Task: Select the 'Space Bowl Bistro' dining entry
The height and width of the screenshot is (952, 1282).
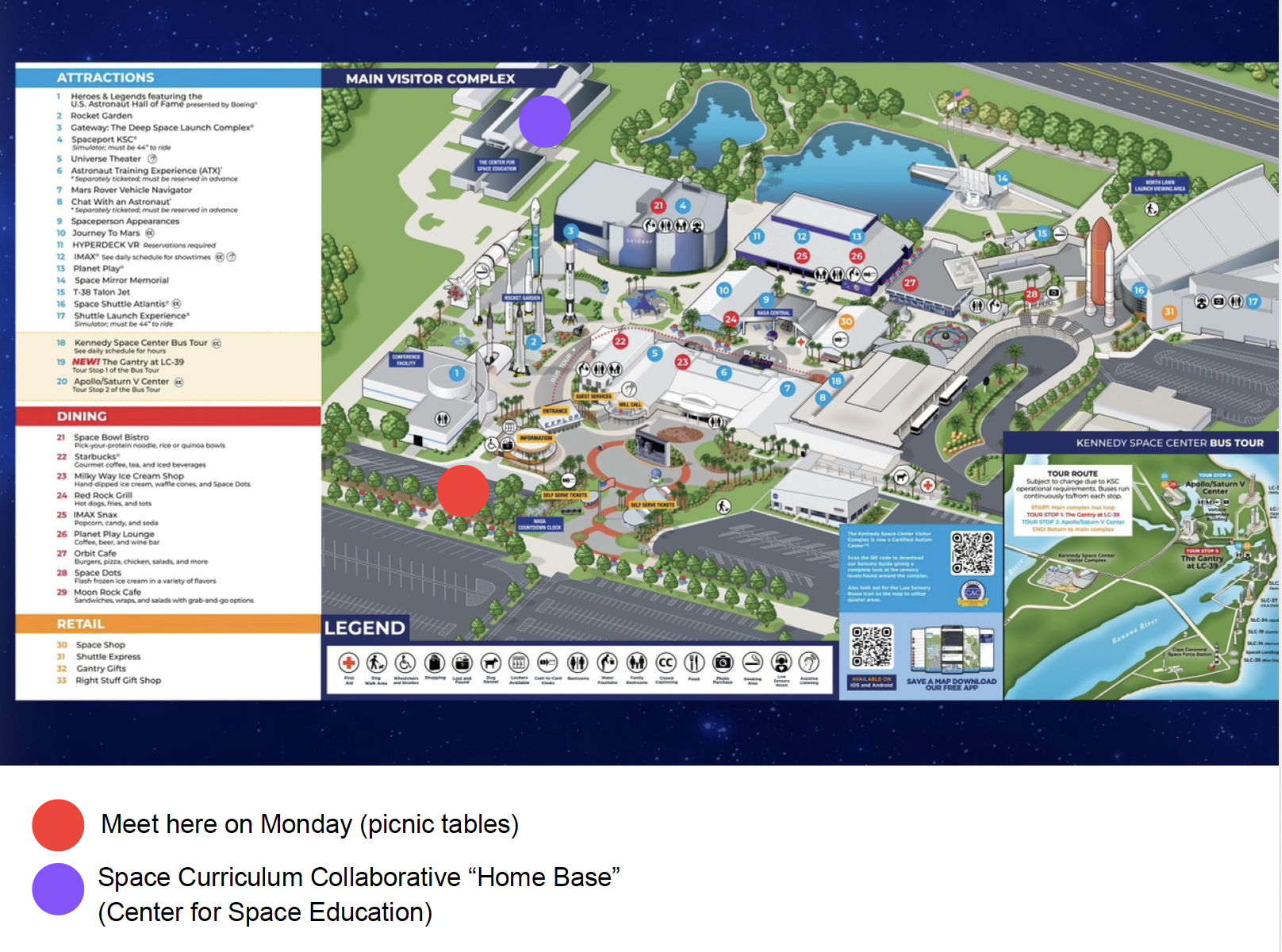Action: tap(111, 437)
